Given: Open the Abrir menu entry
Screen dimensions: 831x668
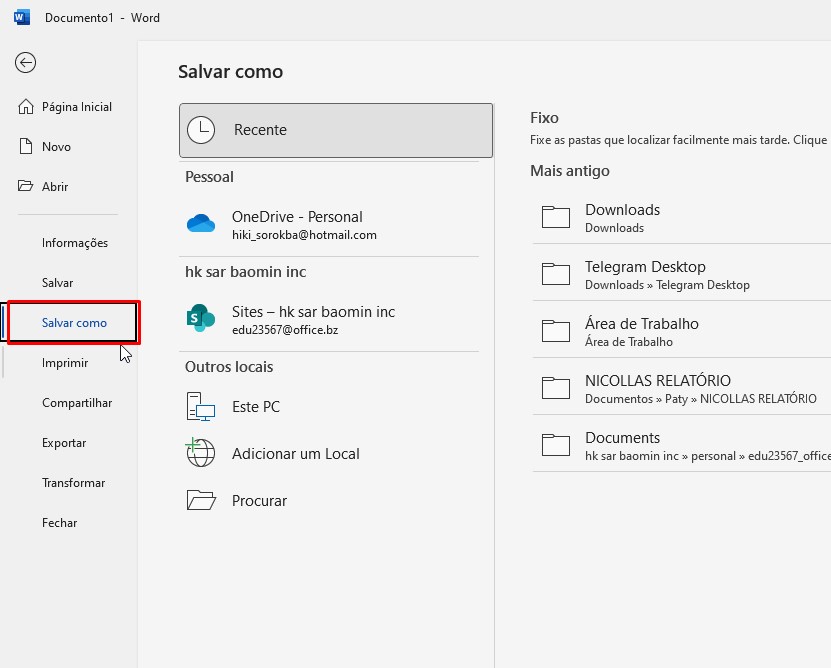Looking at the screenshot, I should coord(69,186).
